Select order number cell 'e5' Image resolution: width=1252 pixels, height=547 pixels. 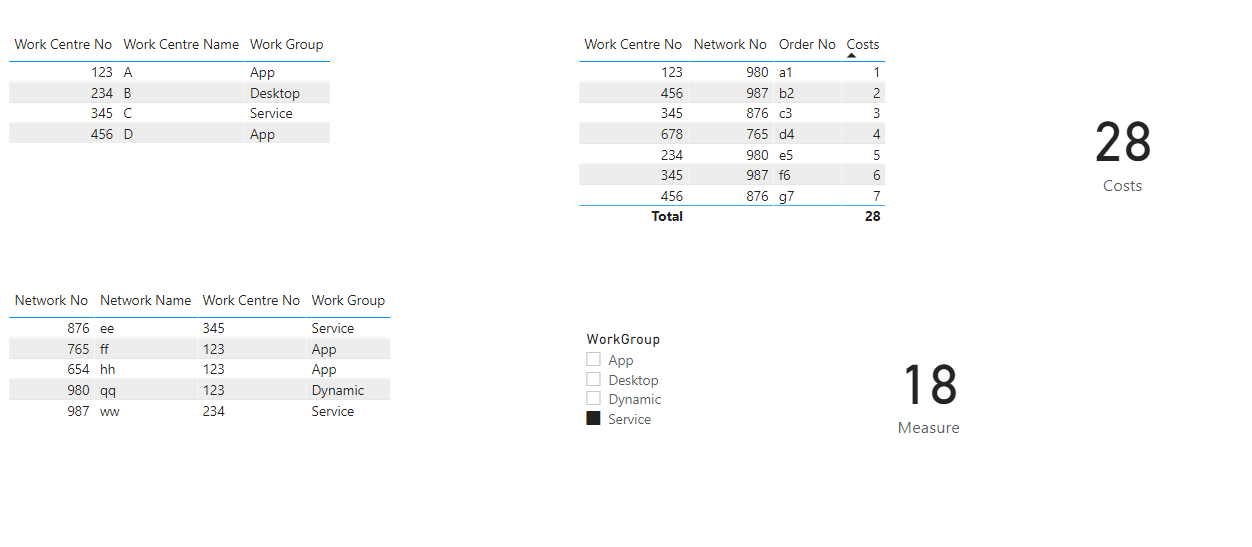[x=787, y=155]
